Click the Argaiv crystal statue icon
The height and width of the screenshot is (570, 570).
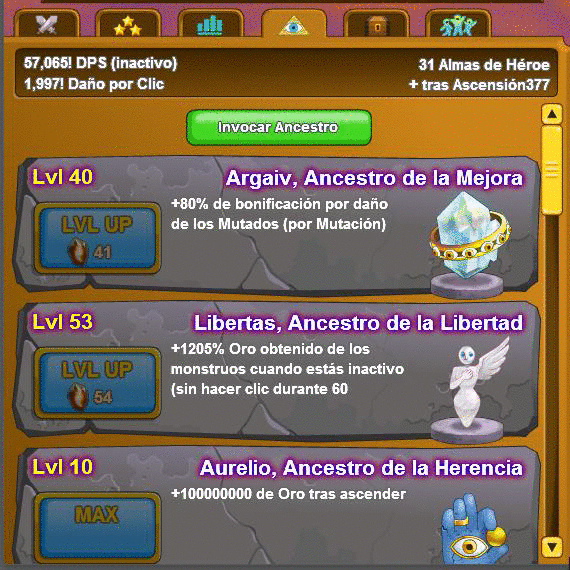(x=469, y=245)
